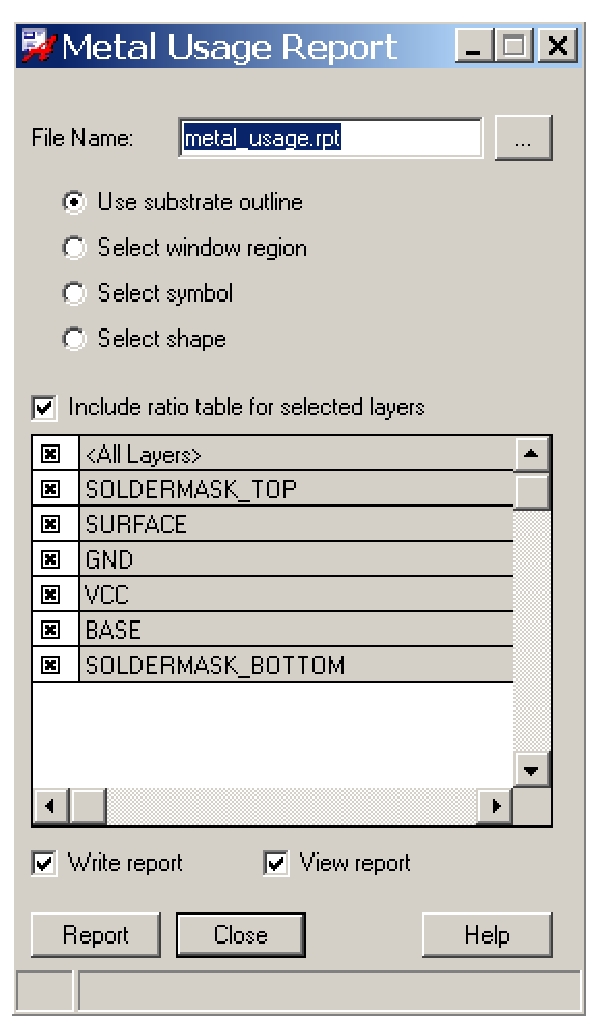Click the layer list scroll up arrow
Viewport: 602px width, 1031px height.
click(532, 454)
